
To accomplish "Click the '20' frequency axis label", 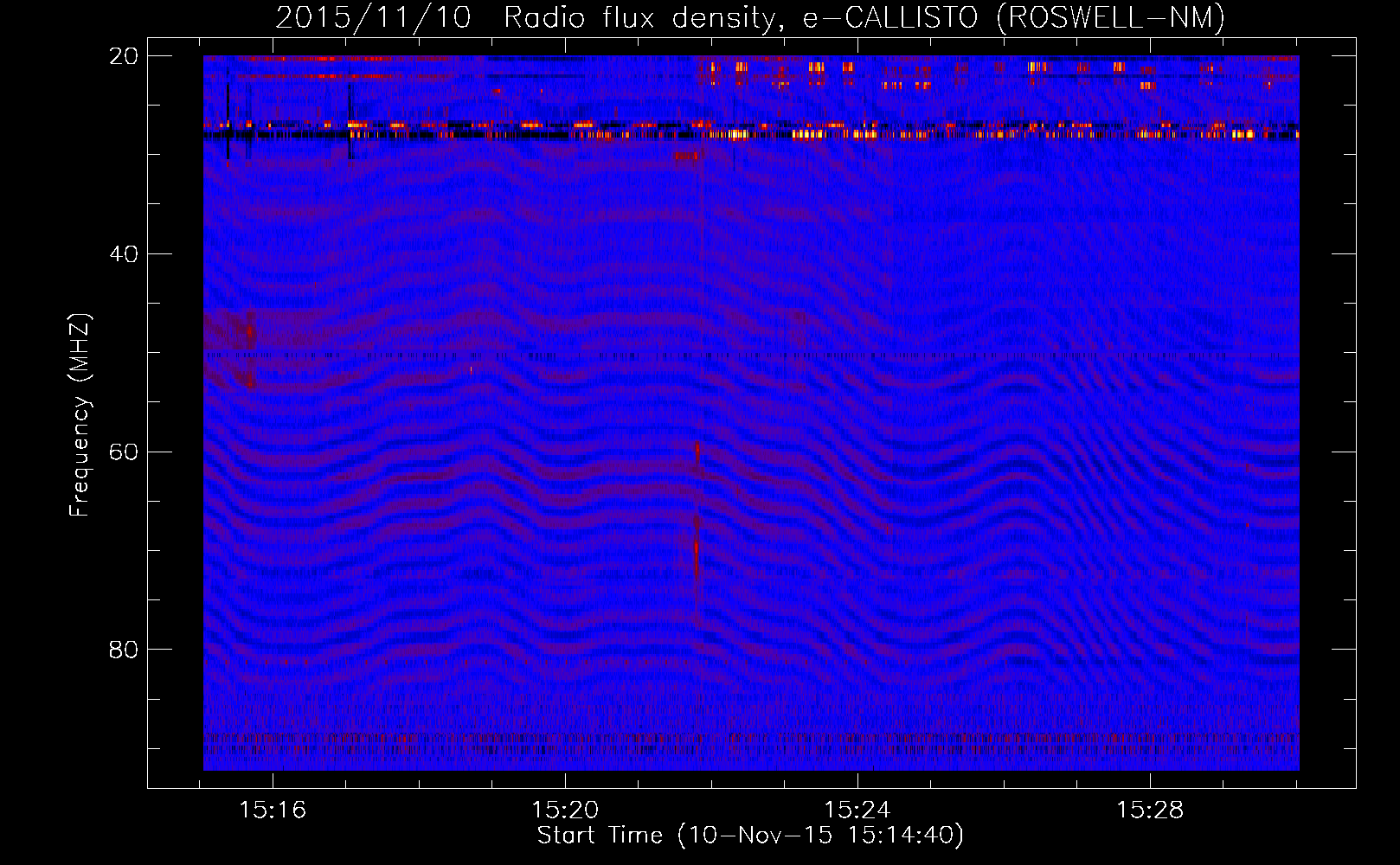I will [x=123, y=56].
